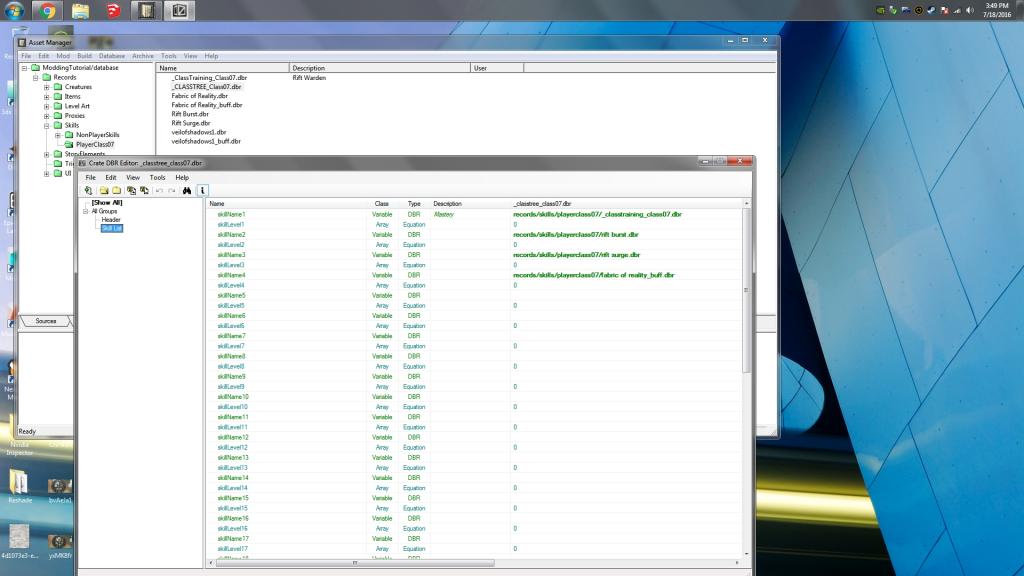Expand the Creatures folder in the tree
This screenshot has height=576, width=1024.
[x=46, y=87]
